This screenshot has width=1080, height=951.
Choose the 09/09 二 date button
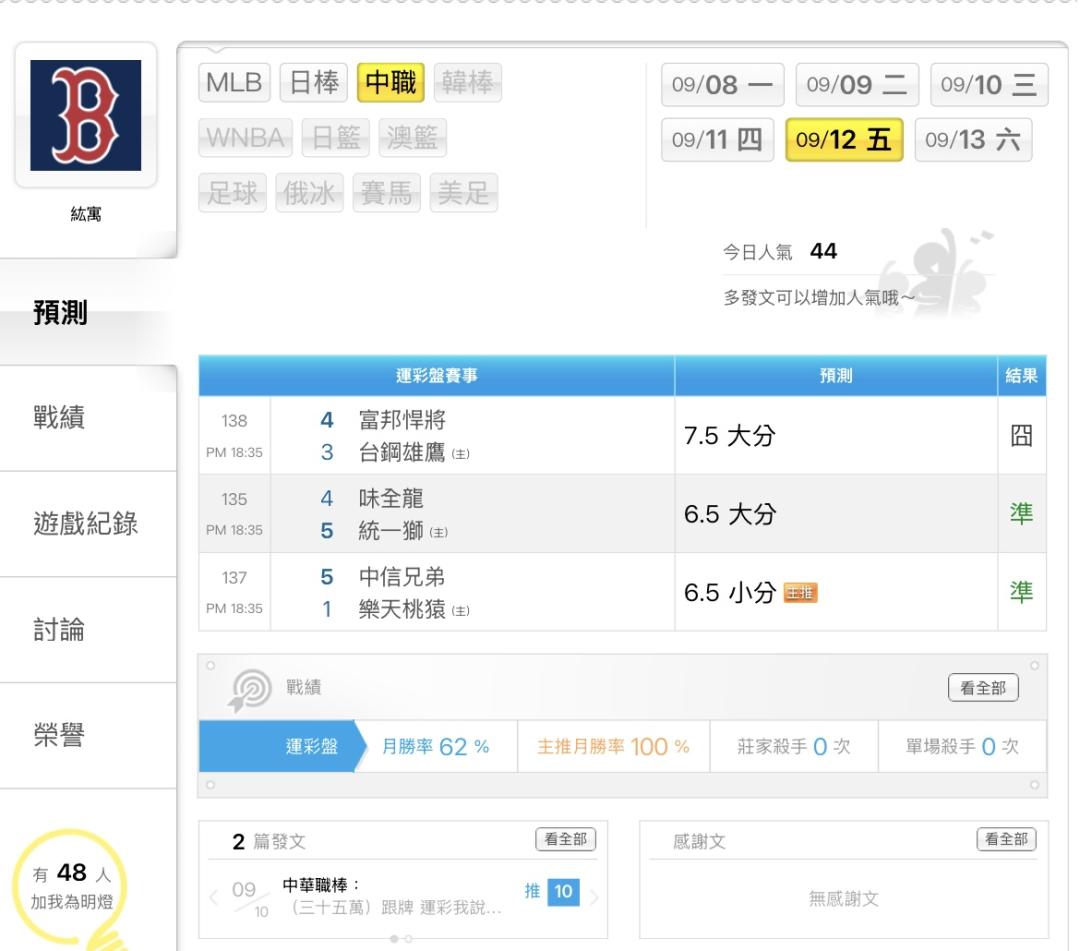click(857, 85)
